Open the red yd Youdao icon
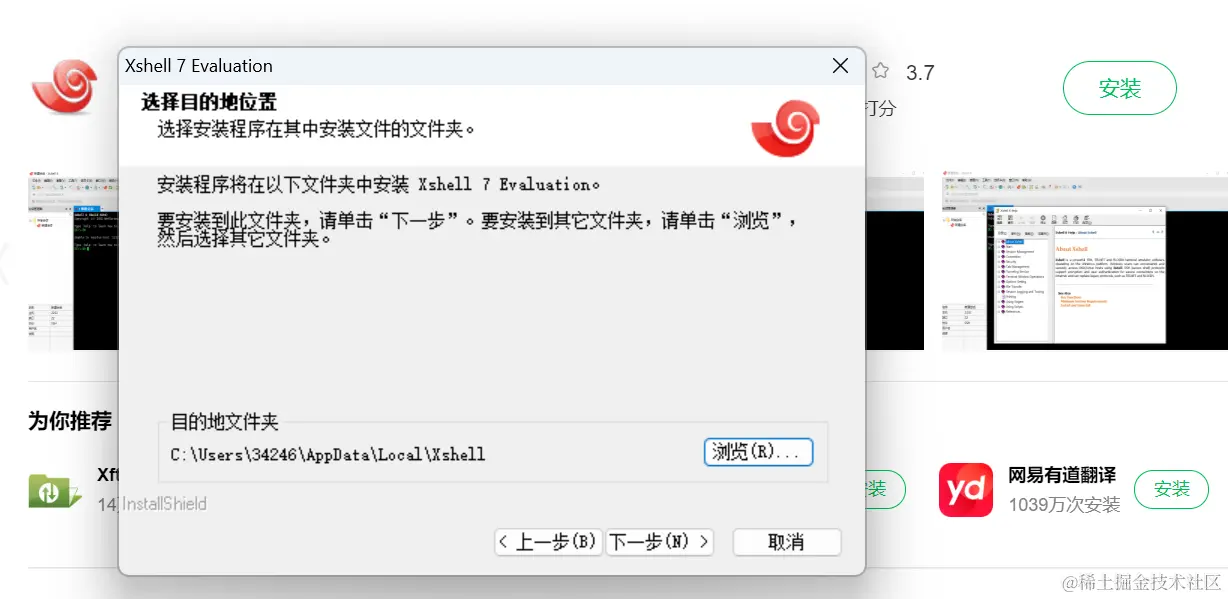Image resolution: width=1228 pixels, height=599 pixels. coord(966,489)
